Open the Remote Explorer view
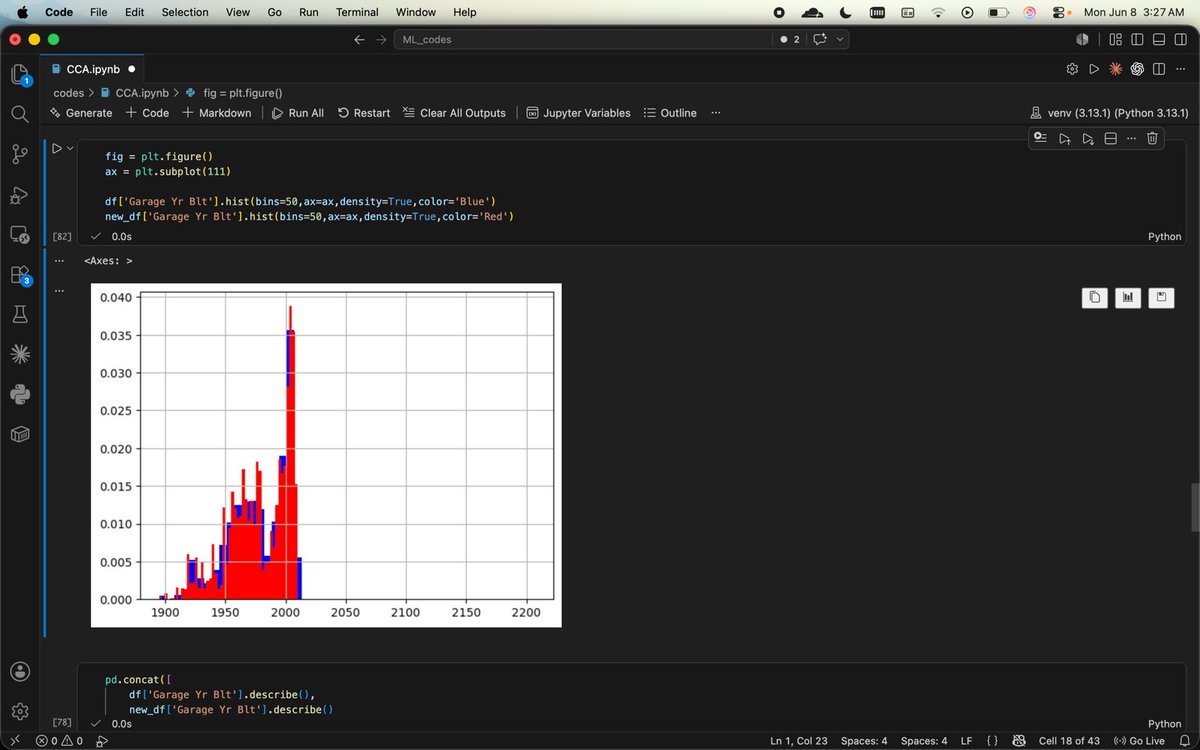 click(x=19, y=234)
